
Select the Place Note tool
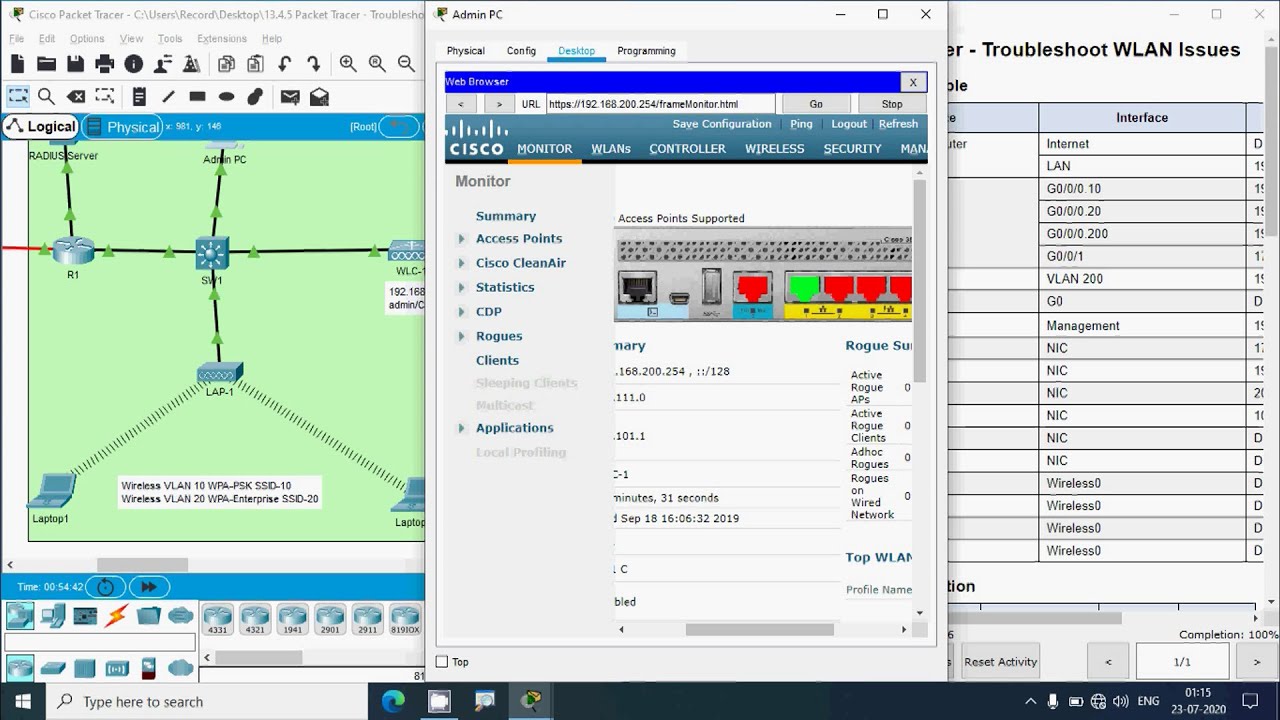pos(139,96)
